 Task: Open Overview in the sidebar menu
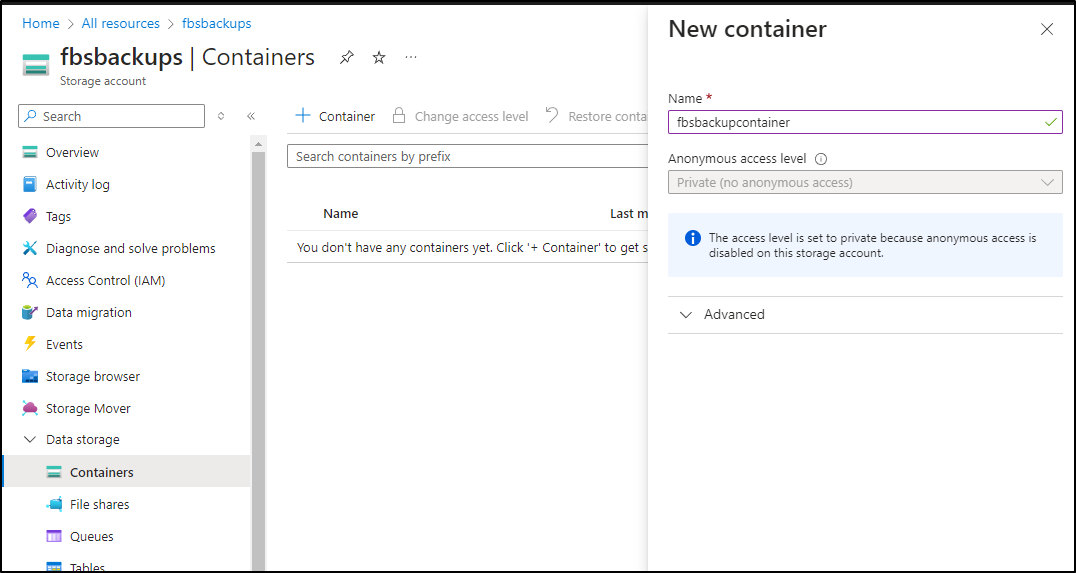72,152
